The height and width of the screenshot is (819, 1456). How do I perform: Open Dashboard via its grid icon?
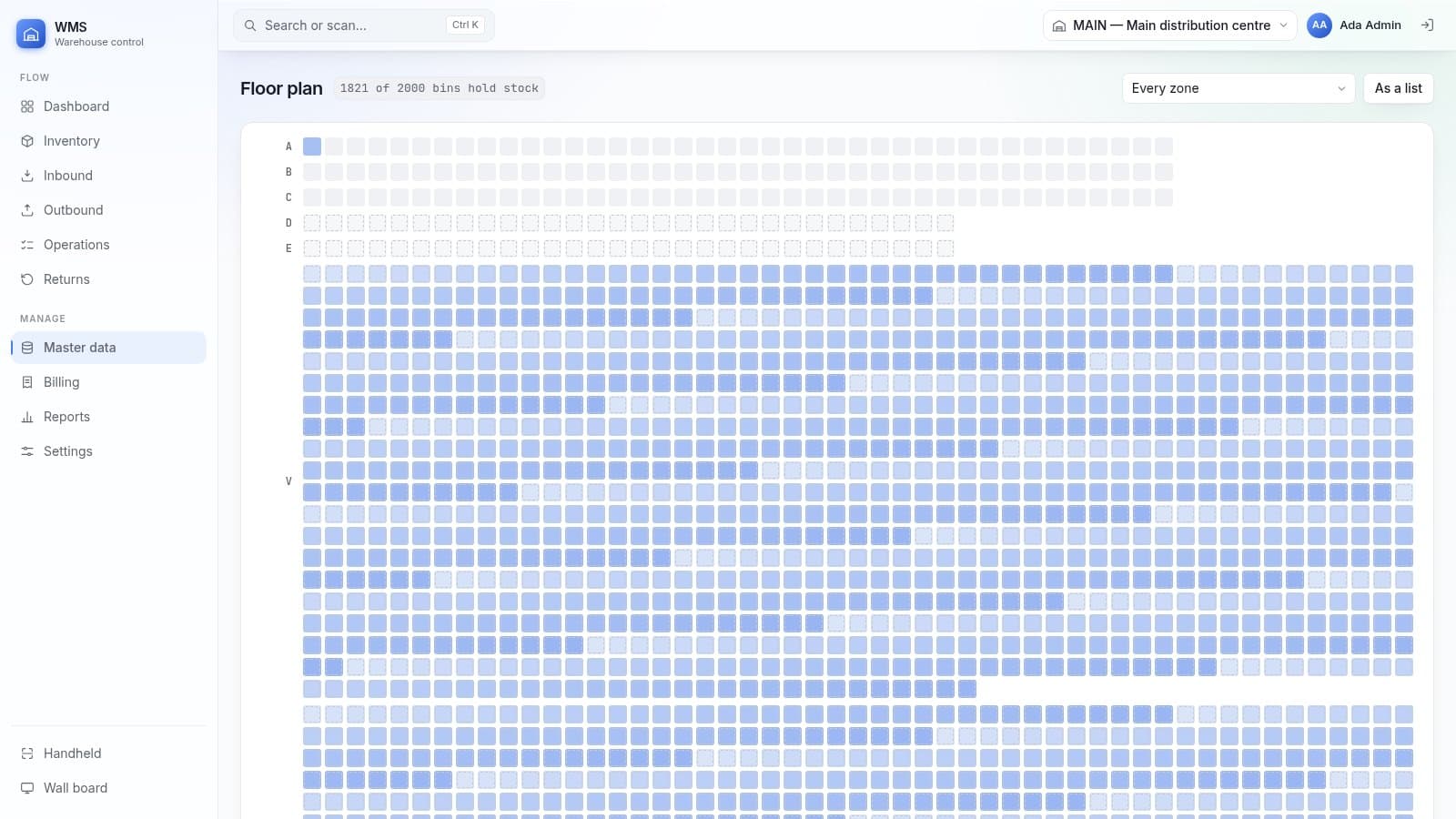pyautogui.click(x=27, y=106)
